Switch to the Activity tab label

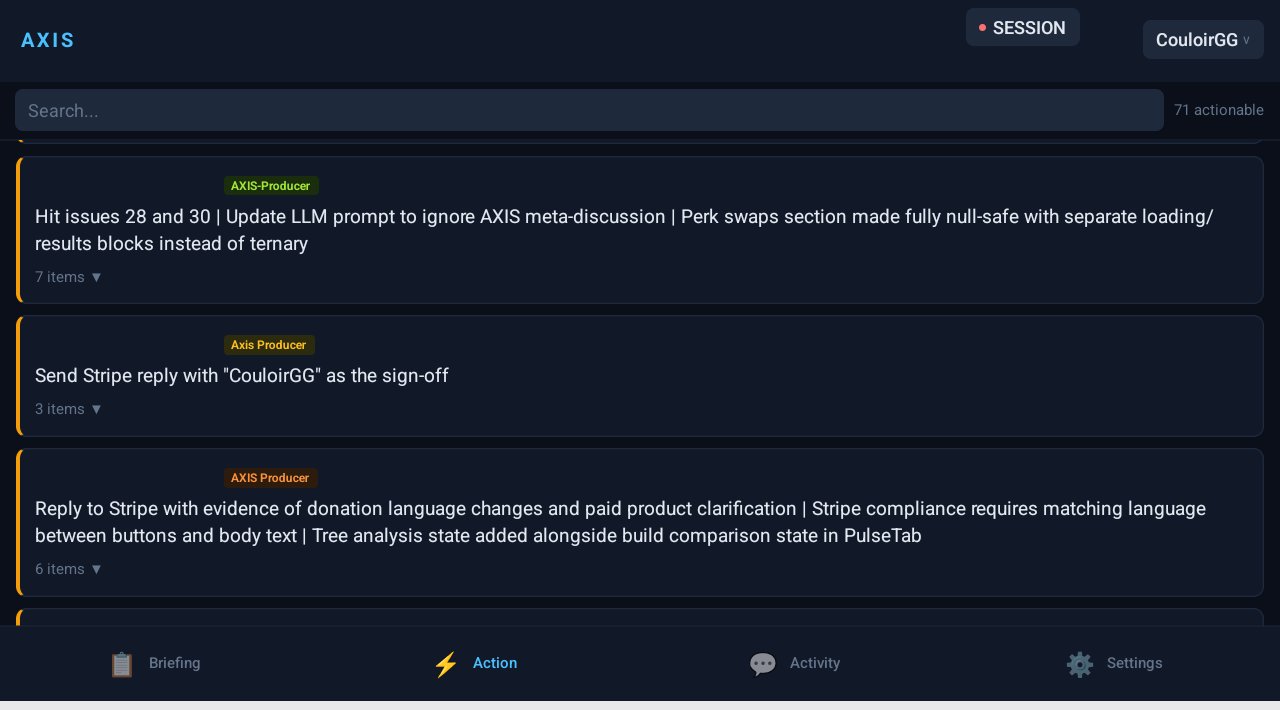[x=815, y=663]
